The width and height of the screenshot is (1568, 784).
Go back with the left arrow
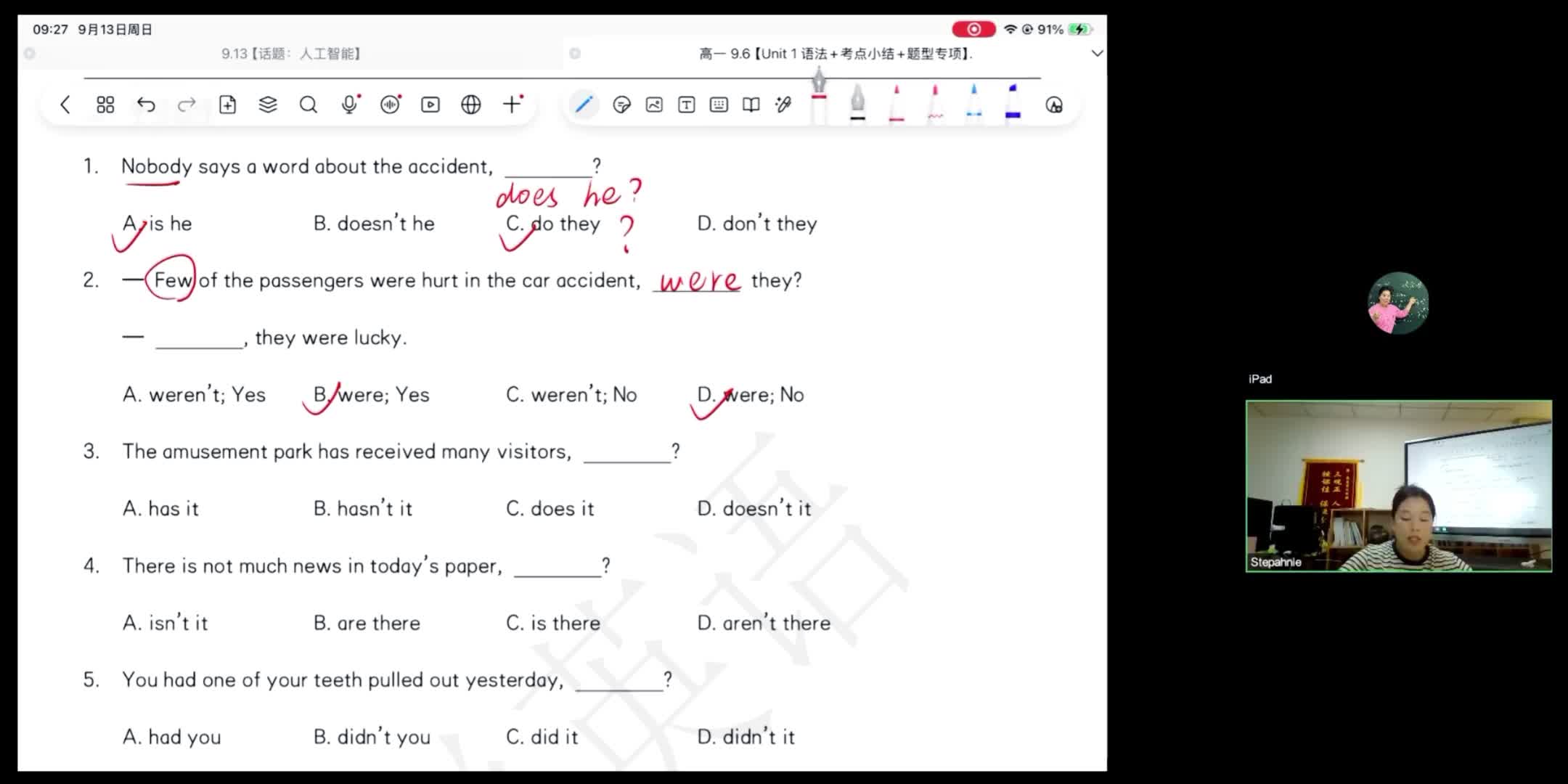click(x=65, y=105)
